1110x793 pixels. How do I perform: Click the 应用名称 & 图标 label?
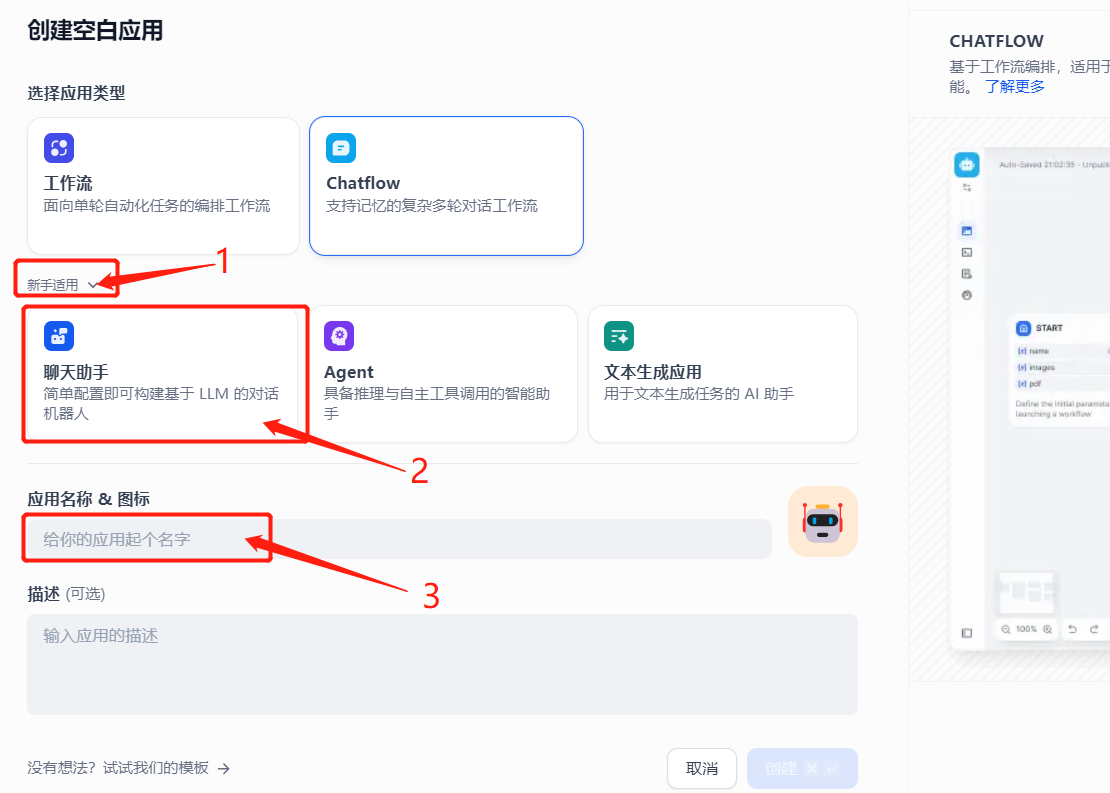point(88,499)
